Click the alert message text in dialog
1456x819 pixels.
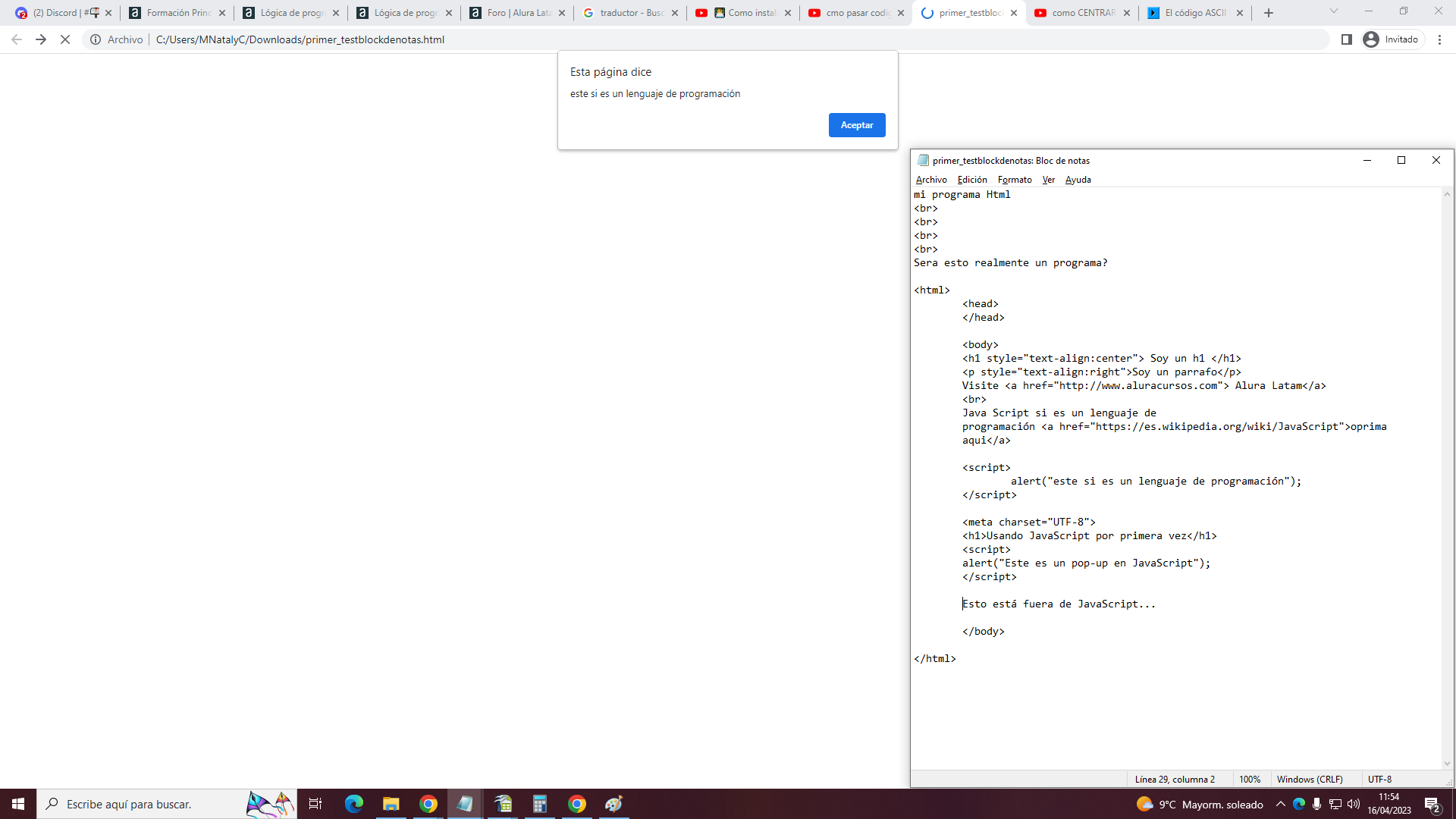click(x=655, y=94)
